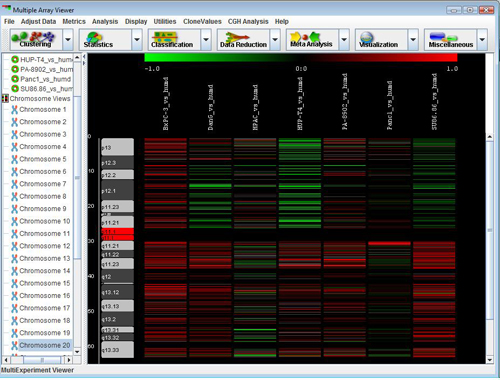Open the Data Reduction toolbar button
This screenshot has height=380, width=500.
tap(243, 40)
